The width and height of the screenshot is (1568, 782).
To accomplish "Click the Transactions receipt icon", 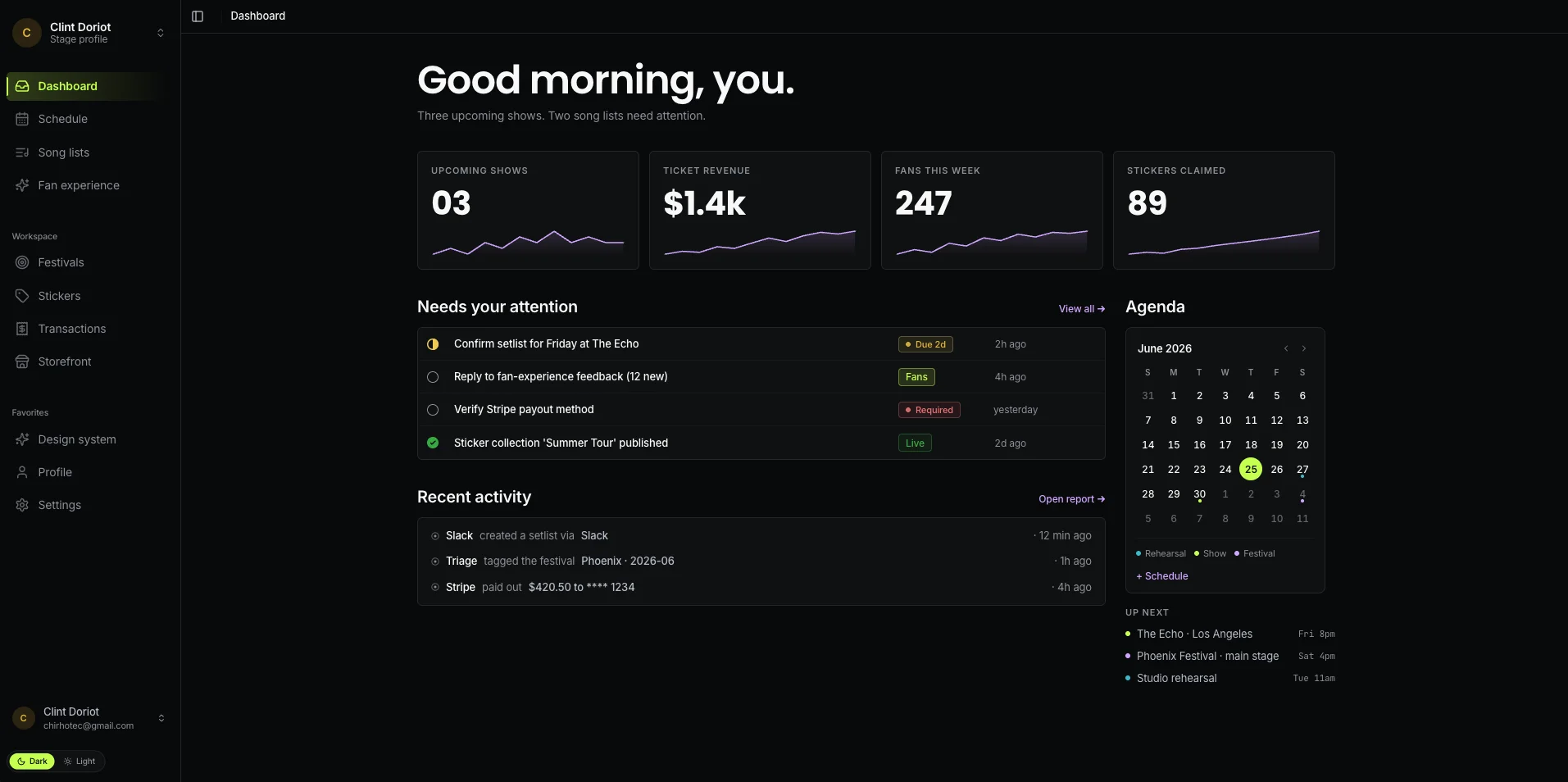I will point(22,329).
